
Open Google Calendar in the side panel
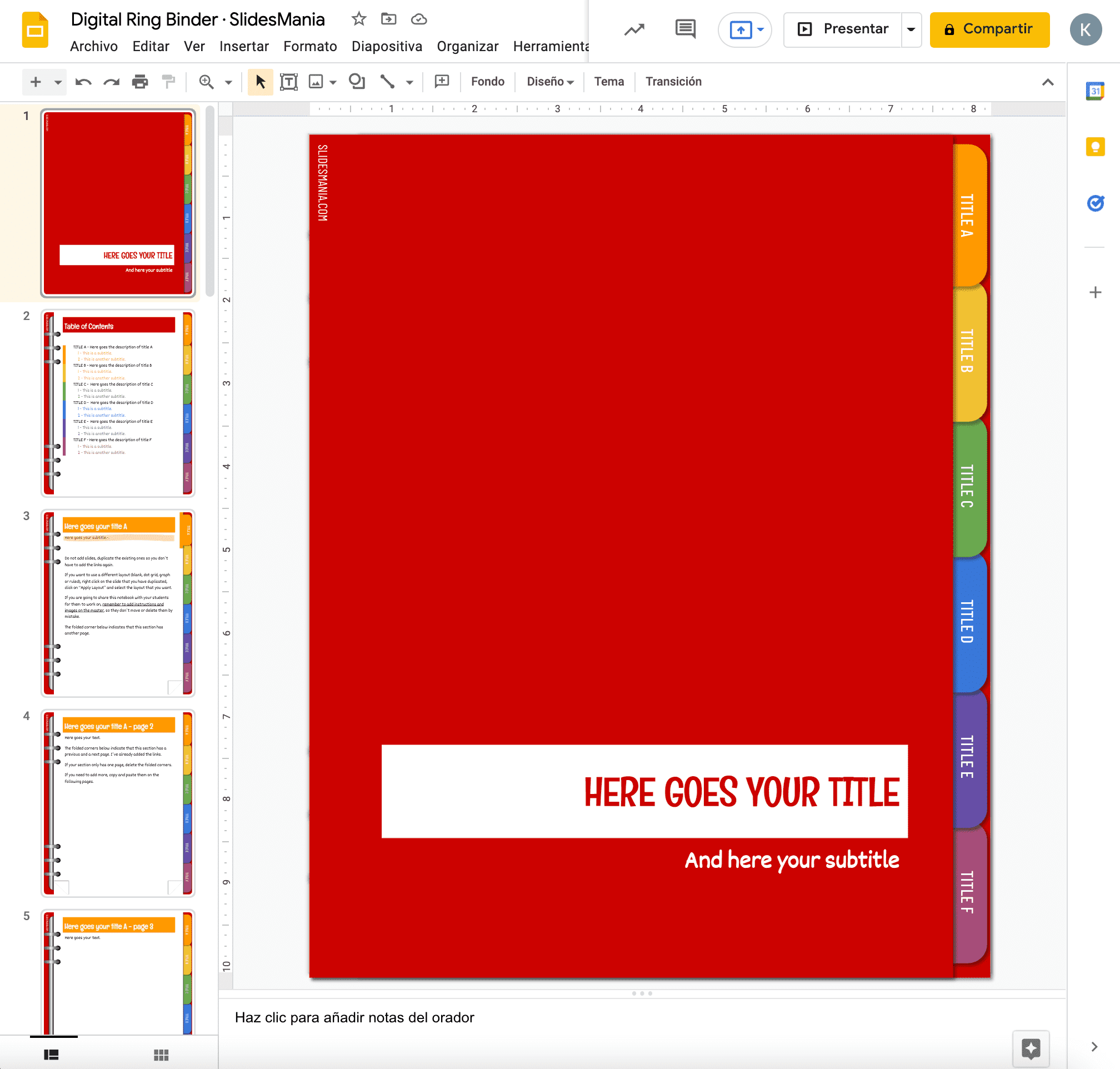(x=1095, y=89)
